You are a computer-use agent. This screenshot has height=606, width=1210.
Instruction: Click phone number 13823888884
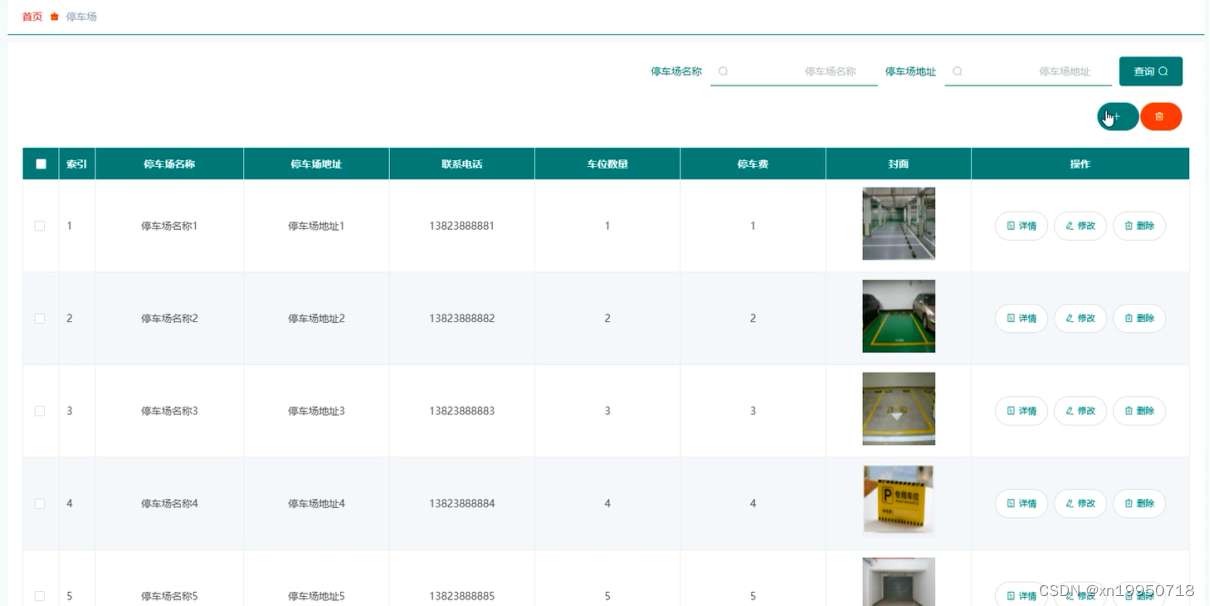click(x=462, y=504)
